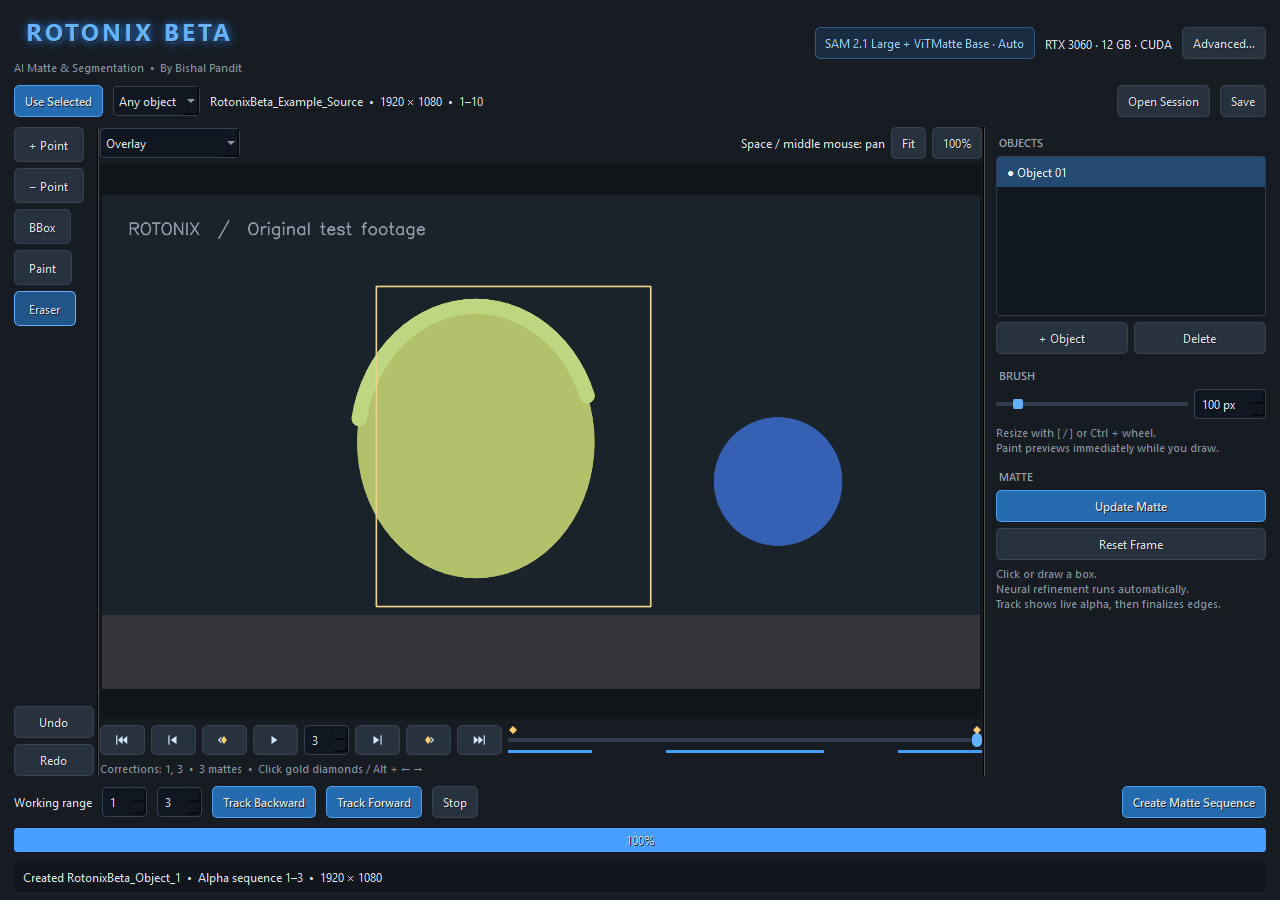The height and width of the screenshot is (900, 1280).
Task: Click Update Matte
Action: 1131,507
